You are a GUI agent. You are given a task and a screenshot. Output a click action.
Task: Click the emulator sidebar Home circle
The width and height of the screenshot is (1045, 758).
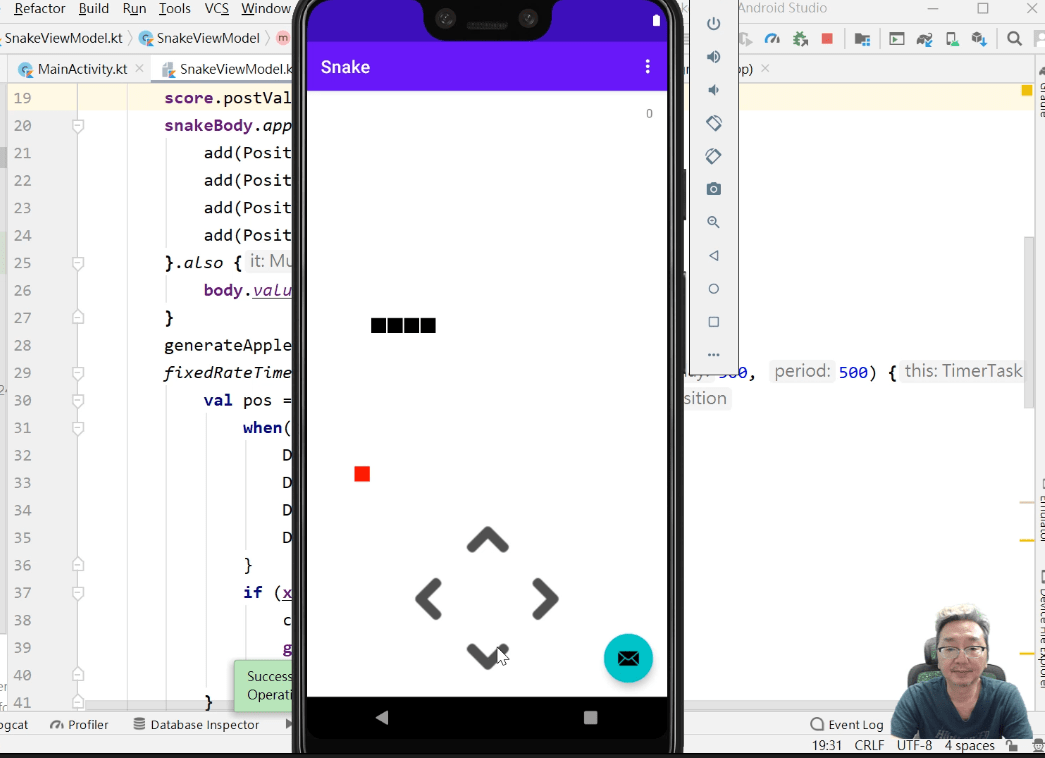[713, 289]
